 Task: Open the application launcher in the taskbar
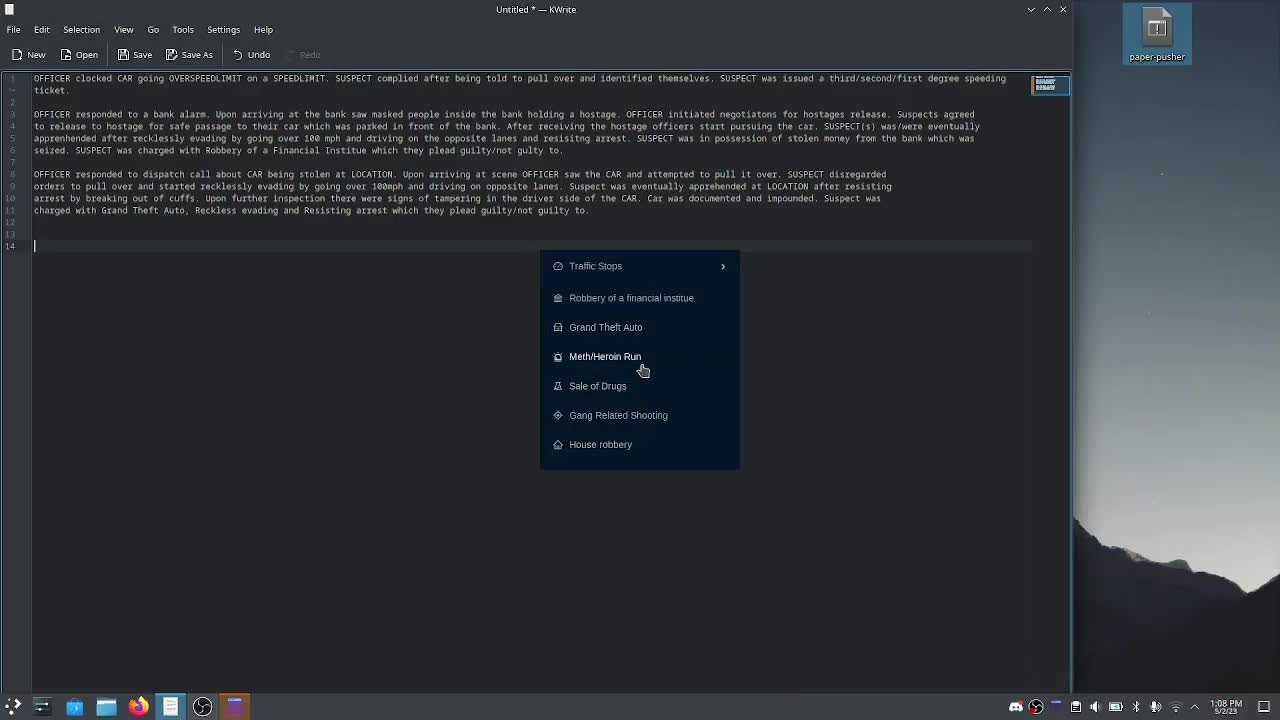(13, 707)
